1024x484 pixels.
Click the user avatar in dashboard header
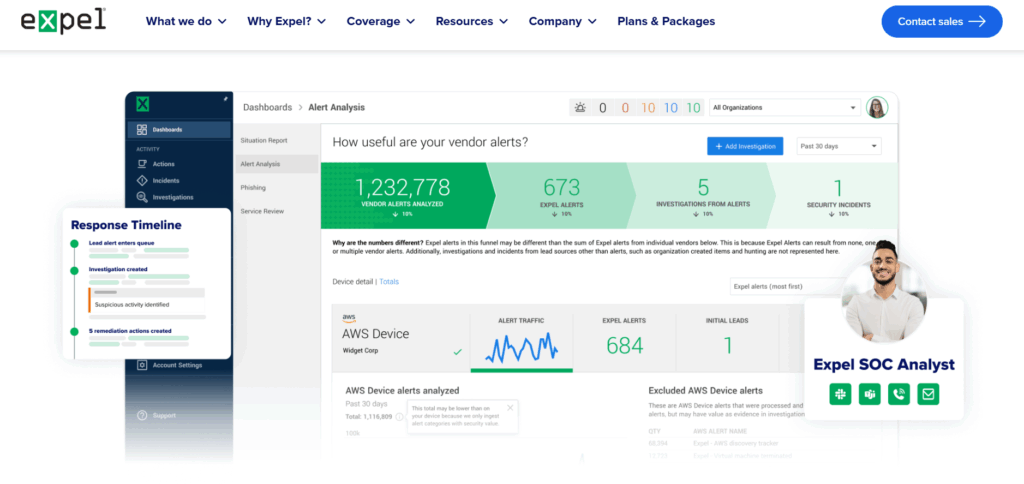tap(876, 107)
